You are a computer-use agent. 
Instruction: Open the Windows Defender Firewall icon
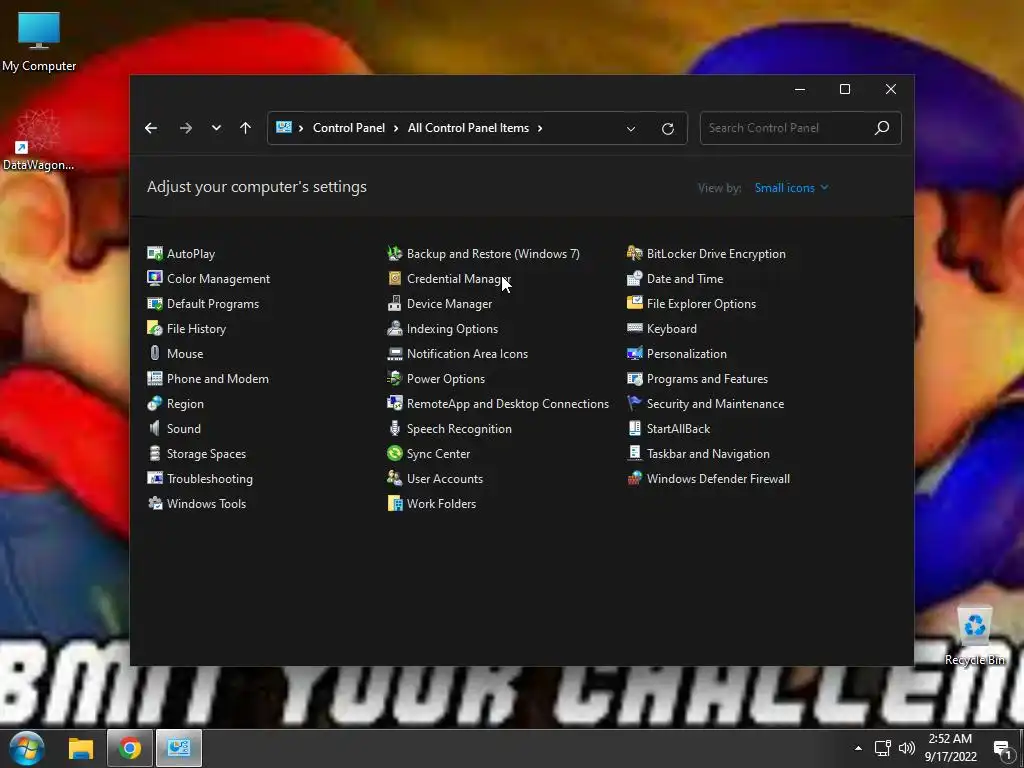pos(634,479)
